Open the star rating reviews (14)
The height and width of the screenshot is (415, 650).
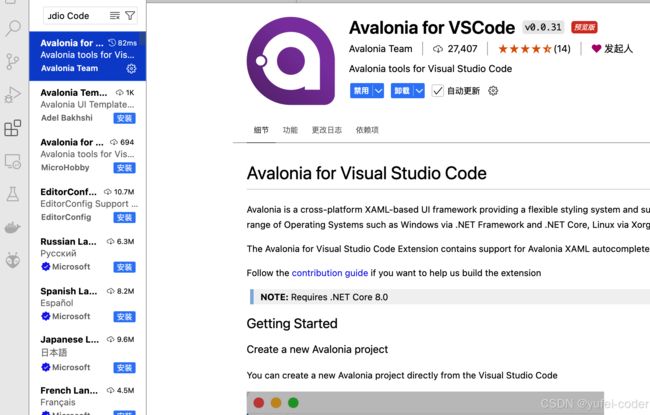coord(534,49)
